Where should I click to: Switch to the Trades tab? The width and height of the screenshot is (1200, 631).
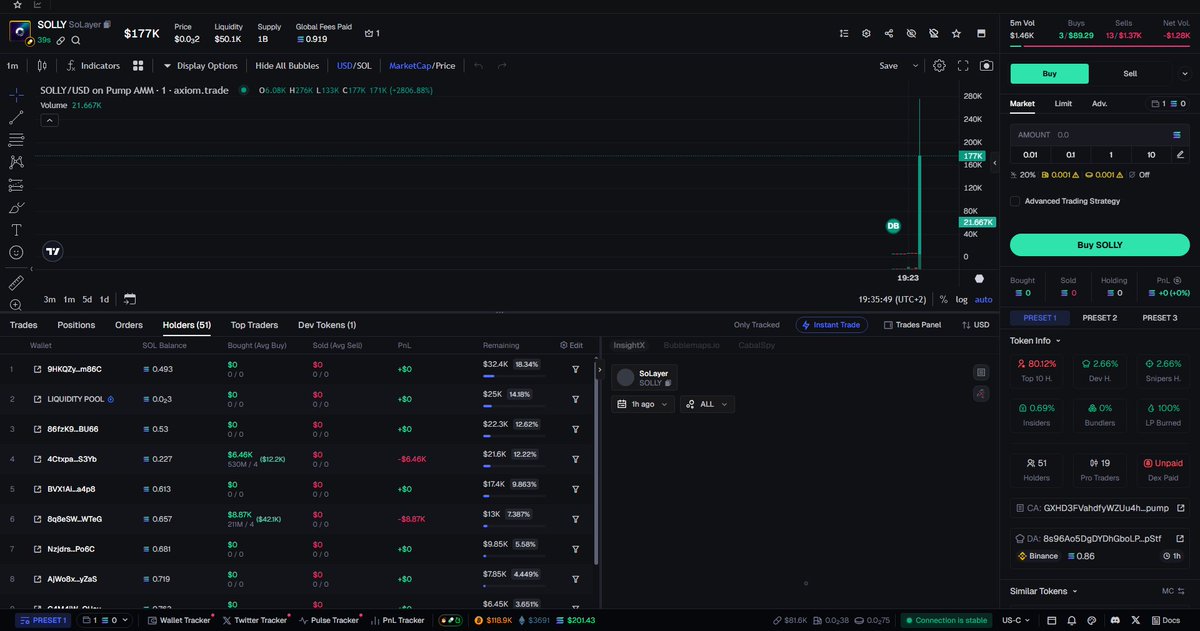click(x=23, y=325)
